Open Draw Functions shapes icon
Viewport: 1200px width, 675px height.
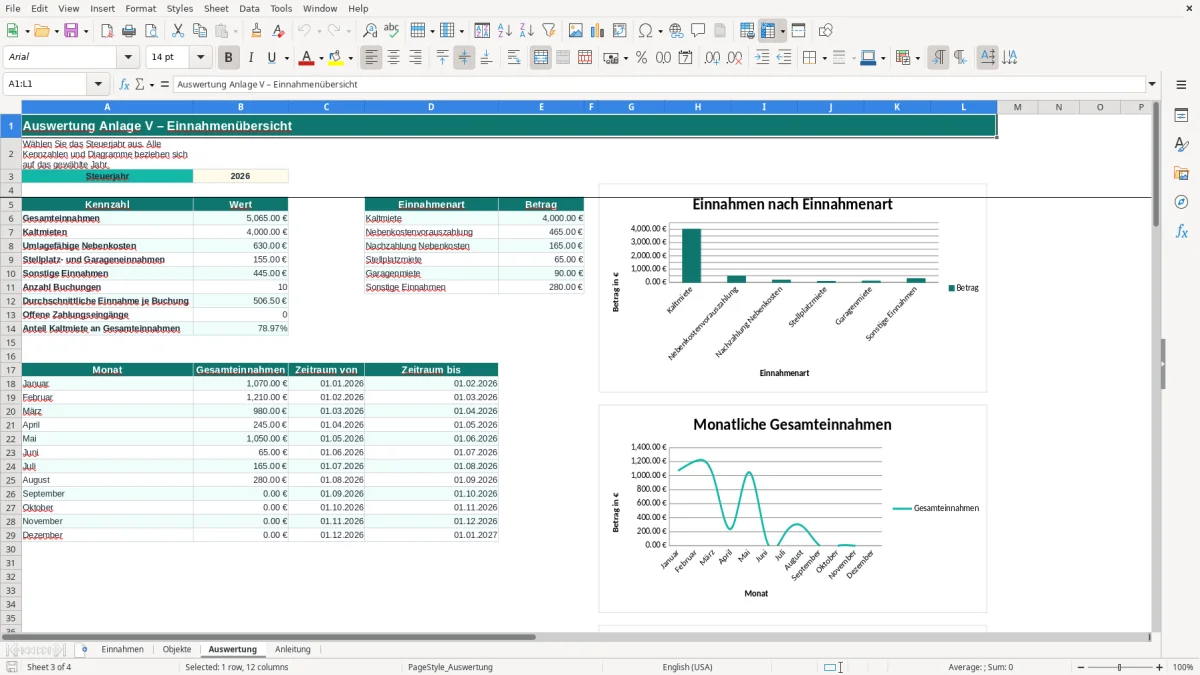(826, 31)
